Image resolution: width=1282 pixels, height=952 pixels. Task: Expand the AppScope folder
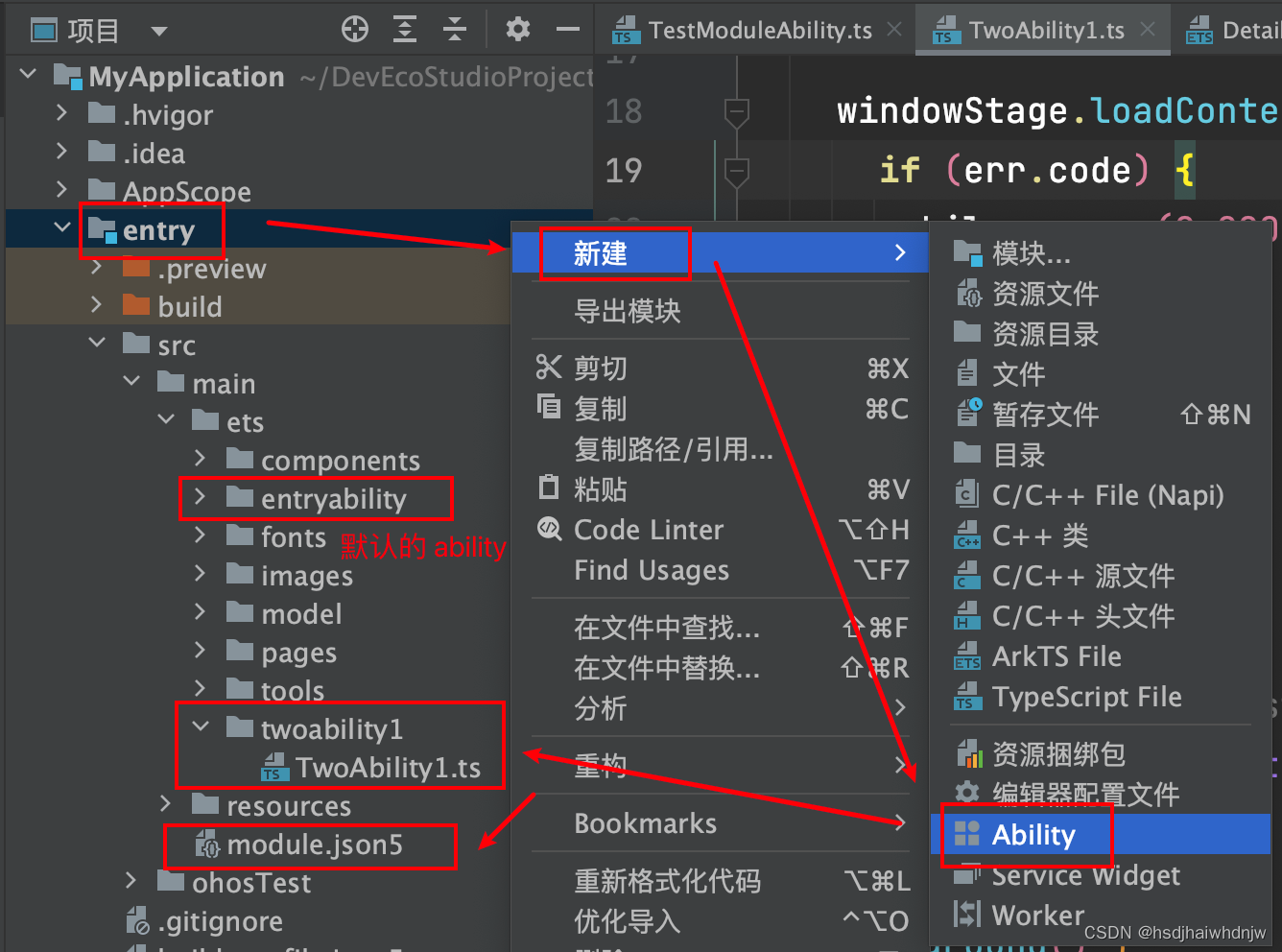(x=61, y=190)
